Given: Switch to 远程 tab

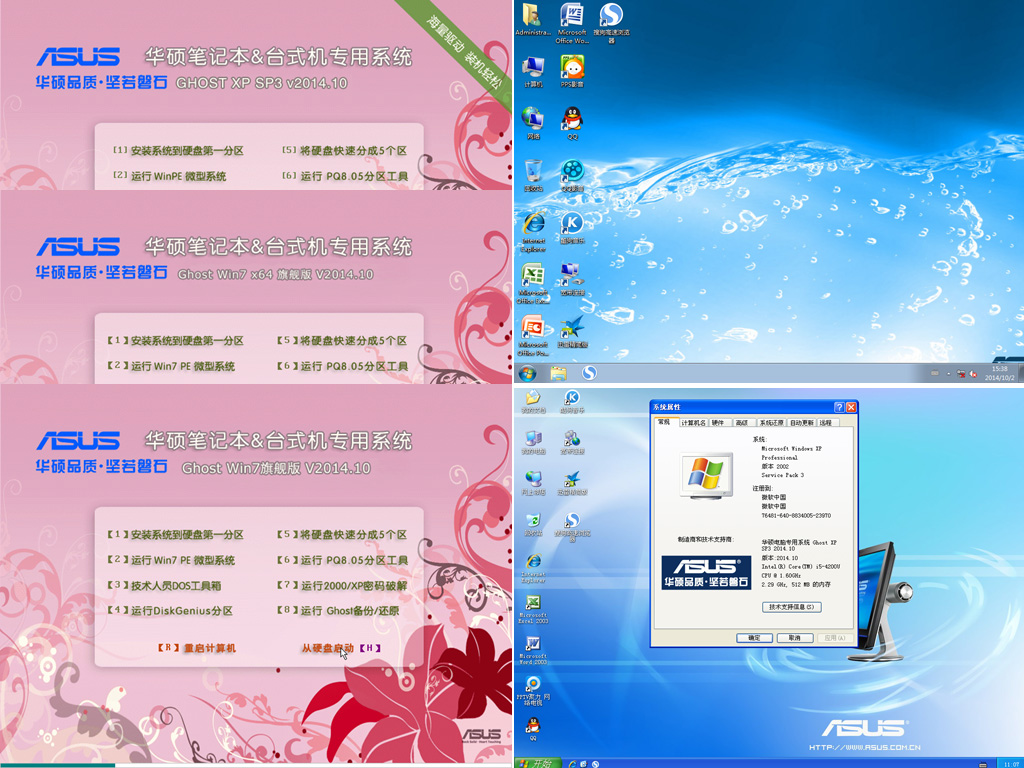Looking at the screenshot, I should [826, 423].
